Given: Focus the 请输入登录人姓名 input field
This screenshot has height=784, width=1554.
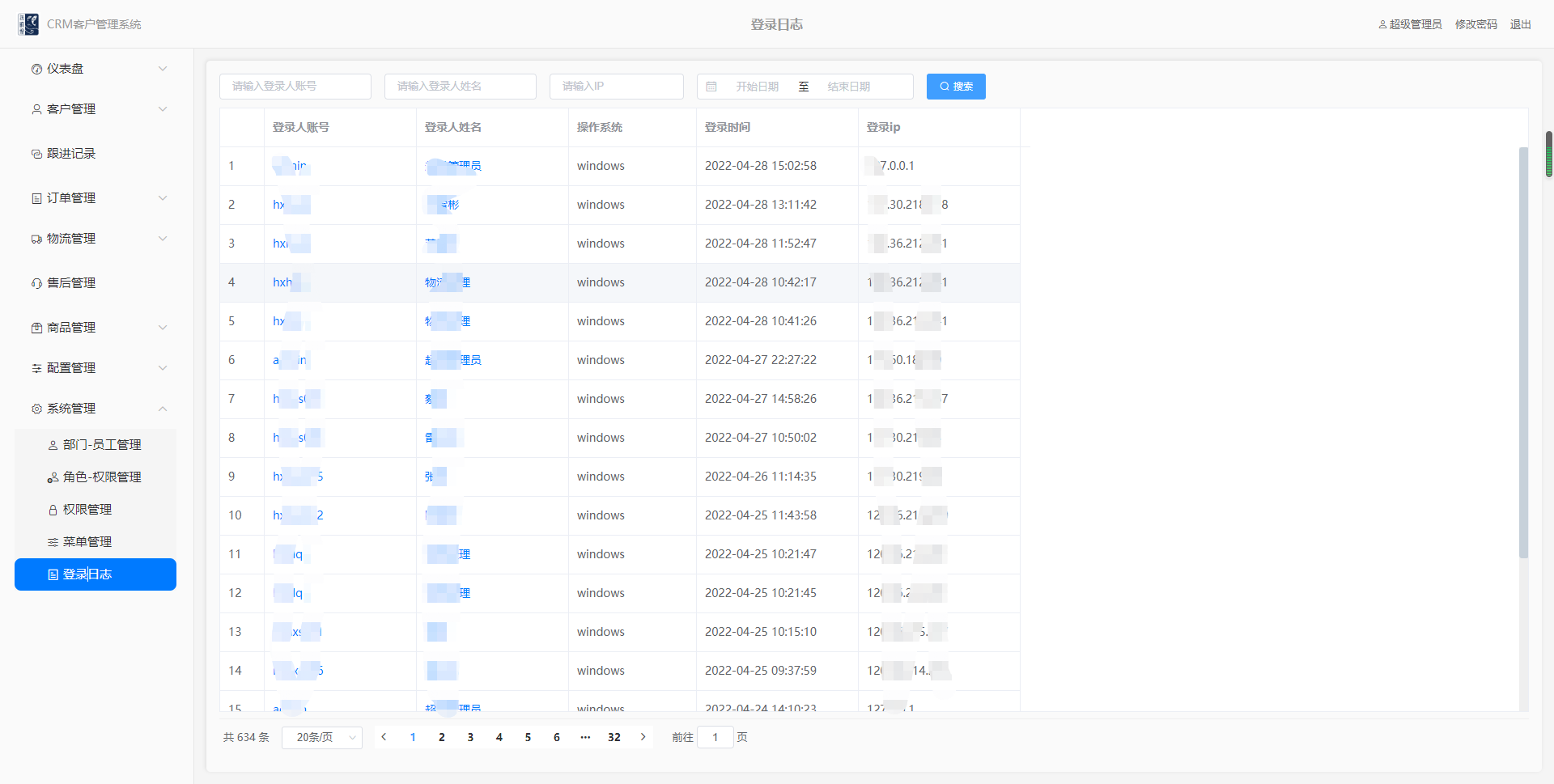Looking at the screenshot, I should pyautogui.click(x=461, y=87).
